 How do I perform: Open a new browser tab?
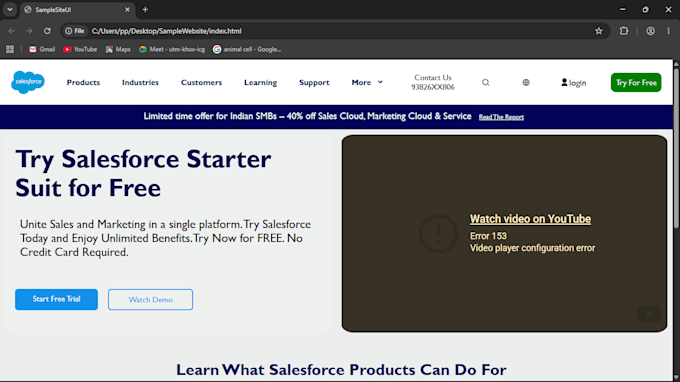click(145, 10)
